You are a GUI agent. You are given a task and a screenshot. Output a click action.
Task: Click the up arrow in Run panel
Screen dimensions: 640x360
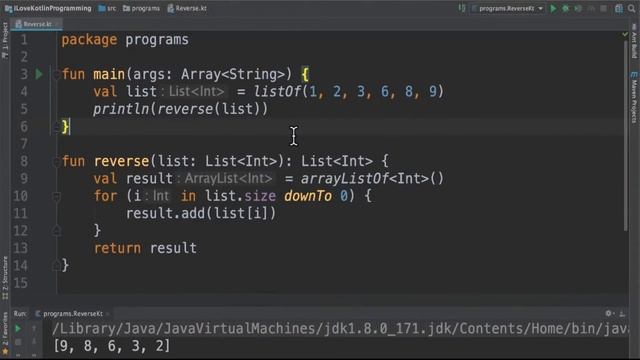(x=34, y=328)
